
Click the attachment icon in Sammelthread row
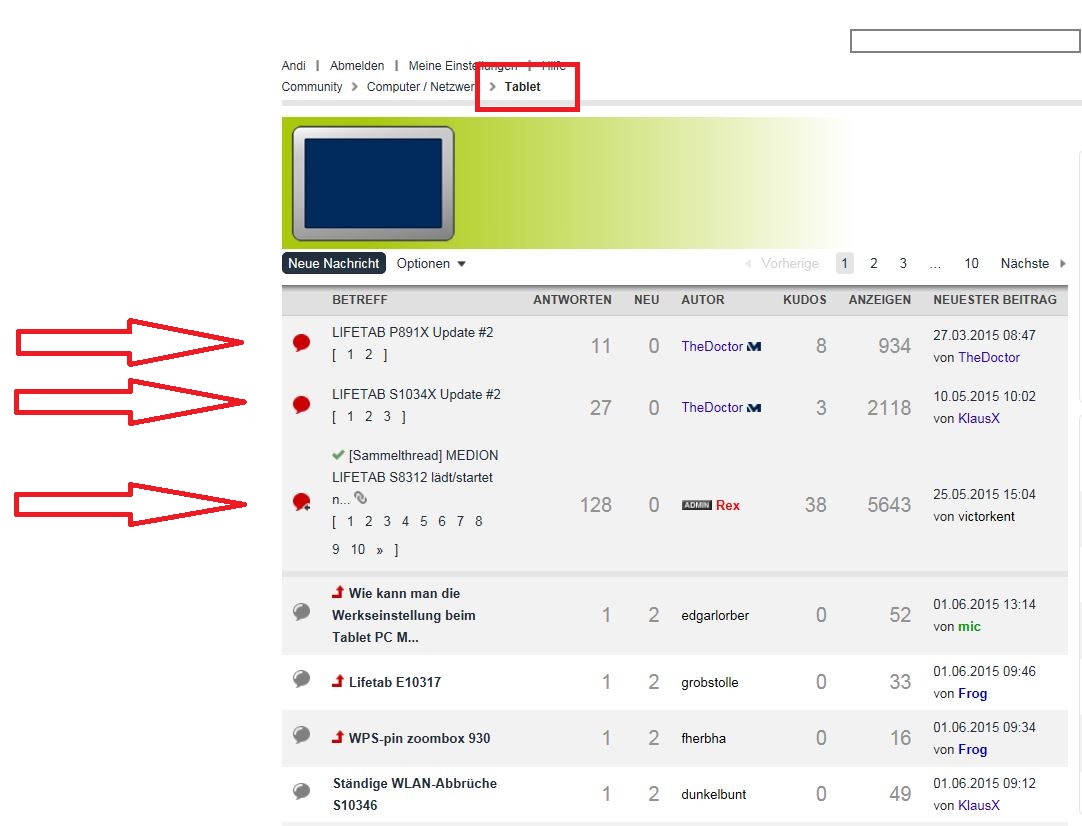pos(361,498)
